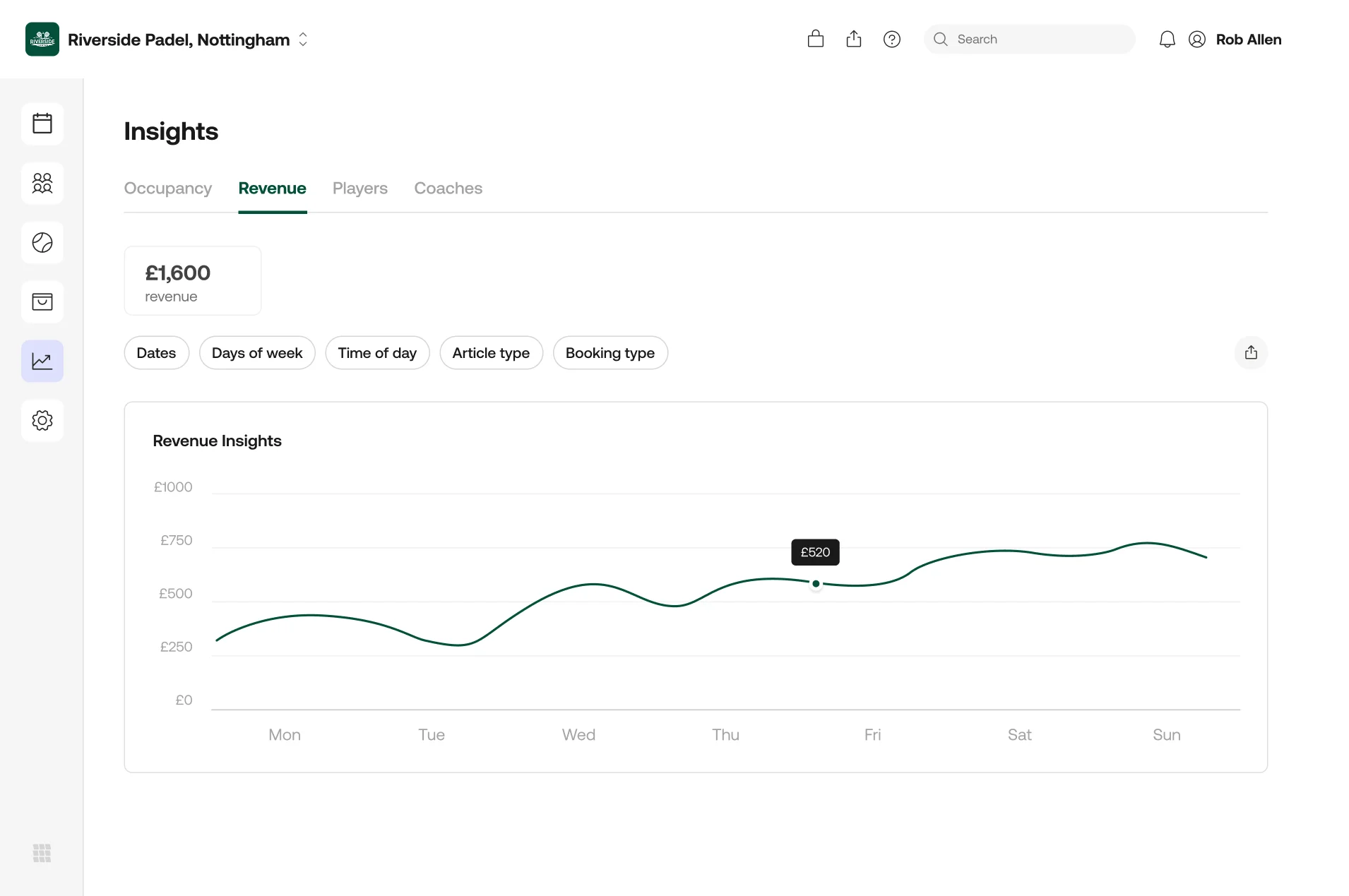Select the insights chart sidebar icon
Screen dimensions: 1349x896
(x=42, y=361)
